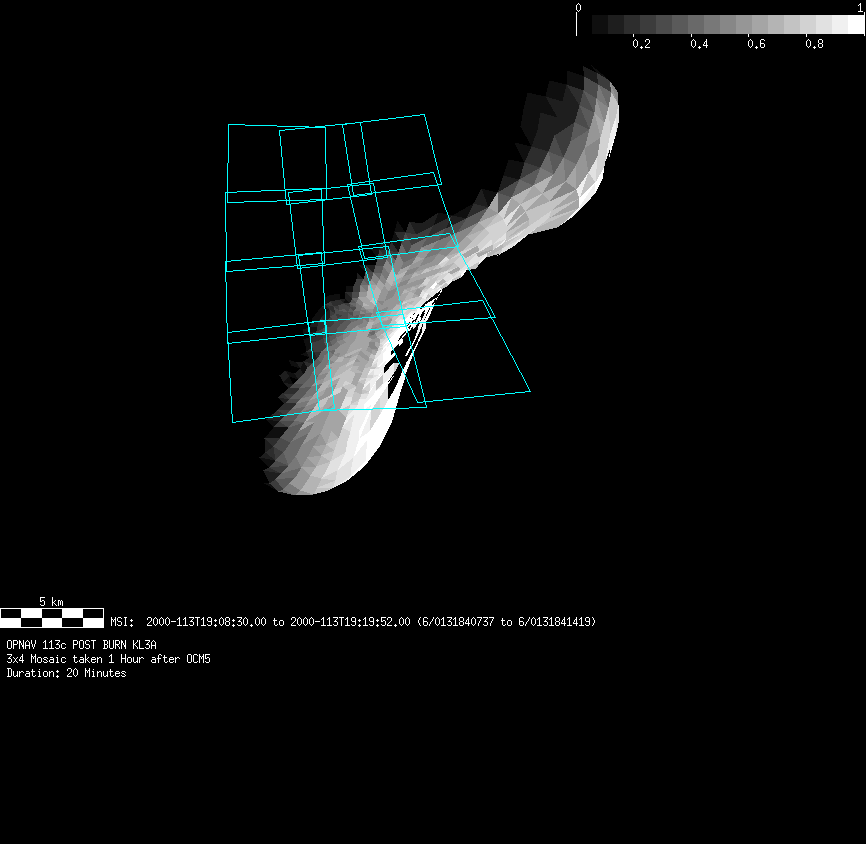Click the 0 minimum marker on the colorbar
The image size is (866, 844).
[x=578, y=8]
